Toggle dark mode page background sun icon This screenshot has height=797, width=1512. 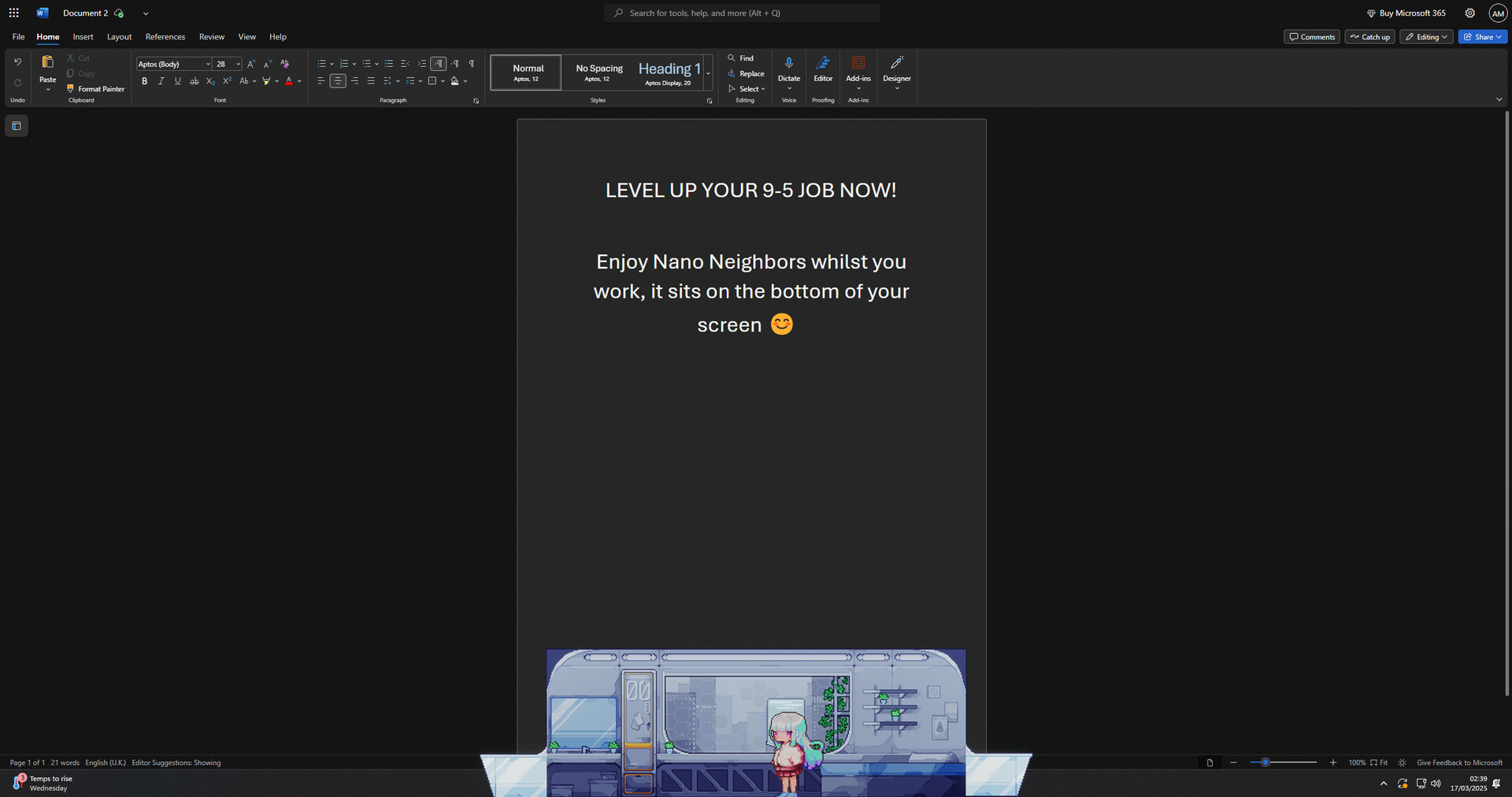(1402, 762)
